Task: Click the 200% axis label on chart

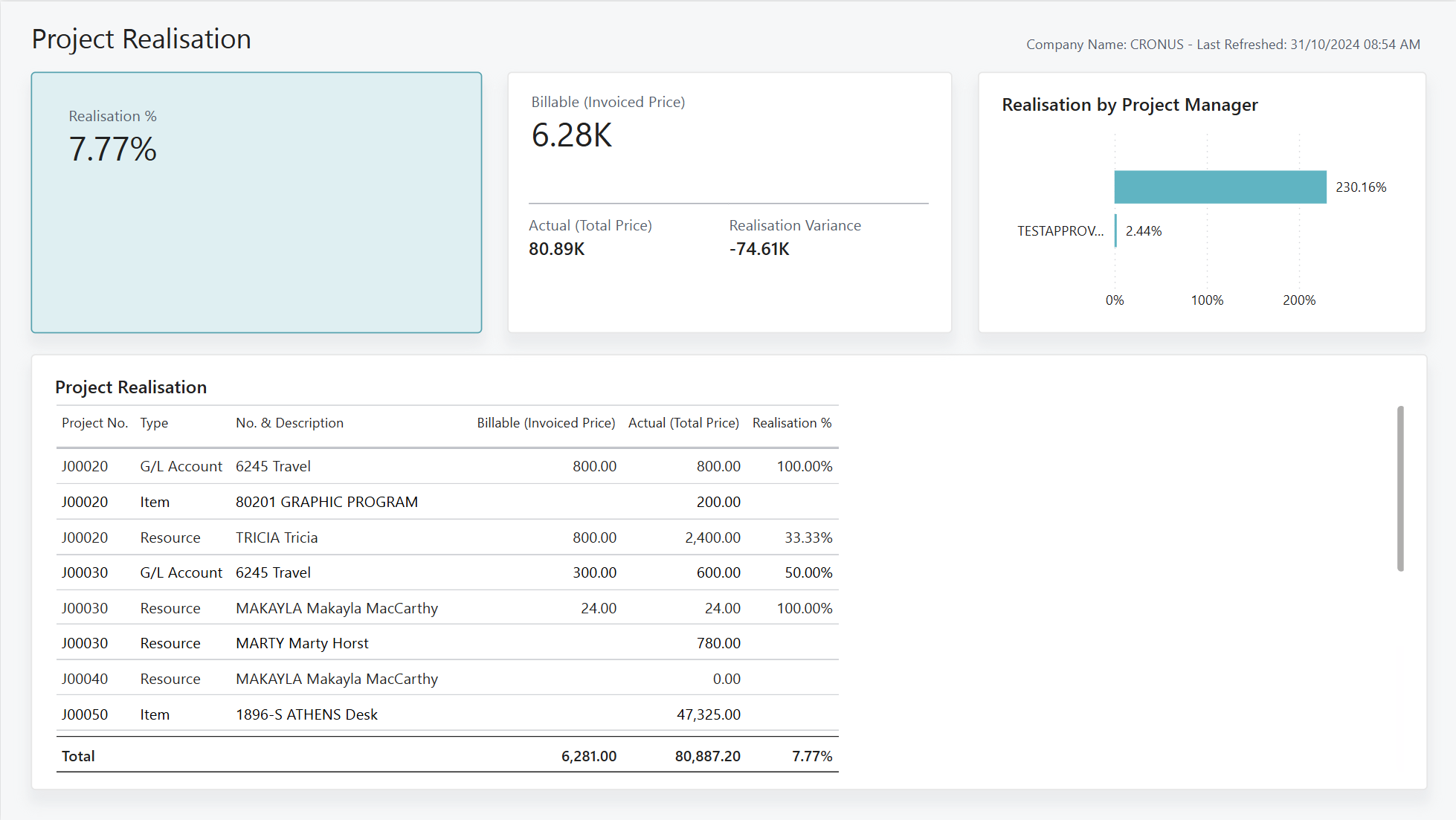Action: coord(1299,300)
